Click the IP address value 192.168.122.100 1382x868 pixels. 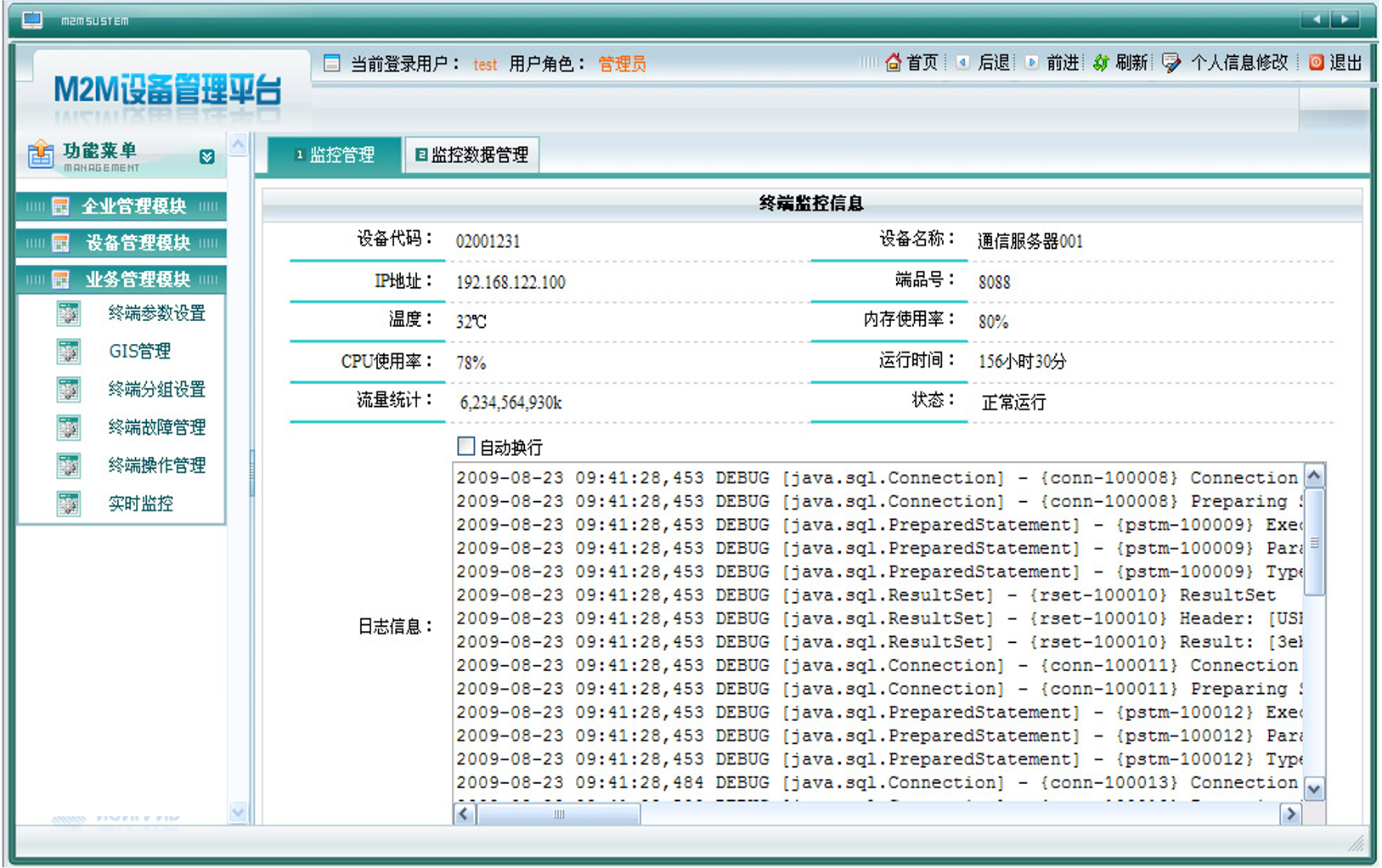pos(510,282)
